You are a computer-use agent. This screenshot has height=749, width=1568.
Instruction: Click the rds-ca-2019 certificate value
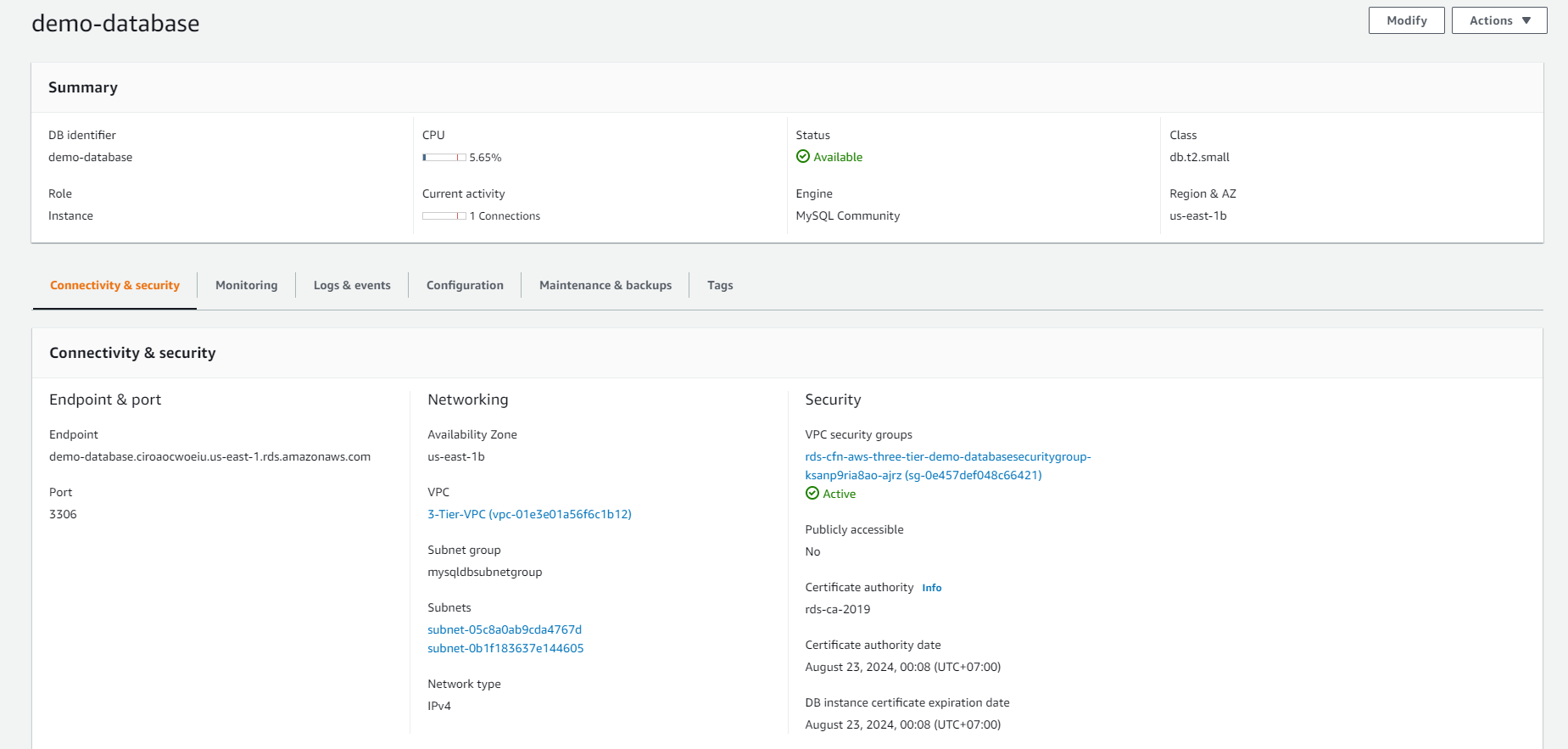pos(837,609)
